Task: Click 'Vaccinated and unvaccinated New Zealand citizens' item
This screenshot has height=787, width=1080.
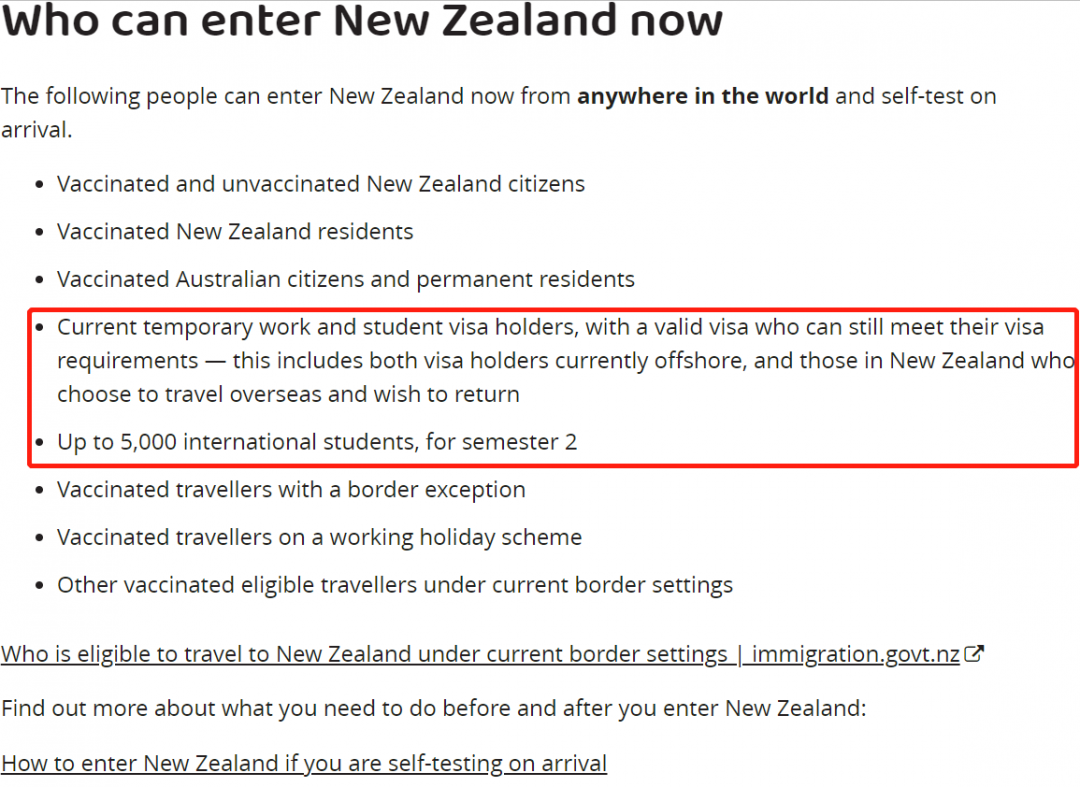Action: 320,184
